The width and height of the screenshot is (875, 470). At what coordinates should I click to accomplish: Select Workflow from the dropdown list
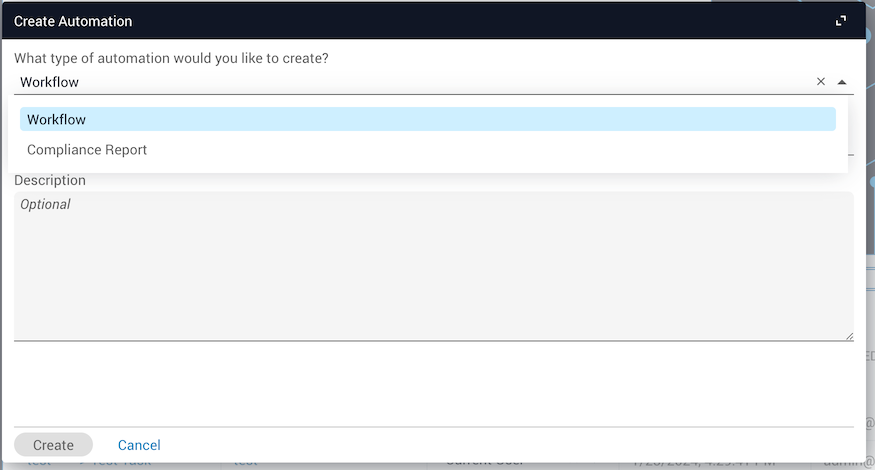coord(427,119)
